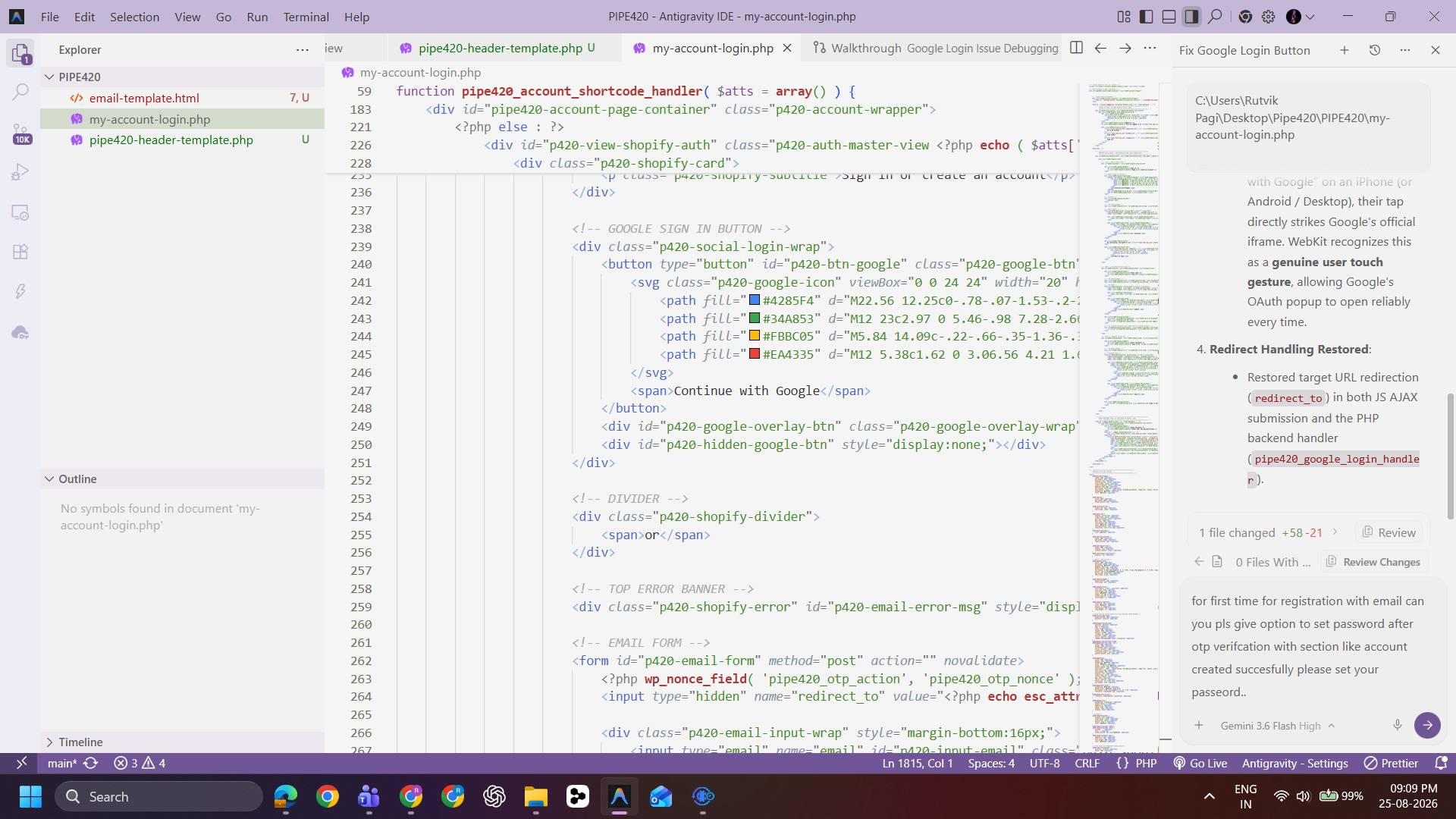Open the Run and Debug view
The width and height of the screenshot is (1456, 819).
point(20,173)
